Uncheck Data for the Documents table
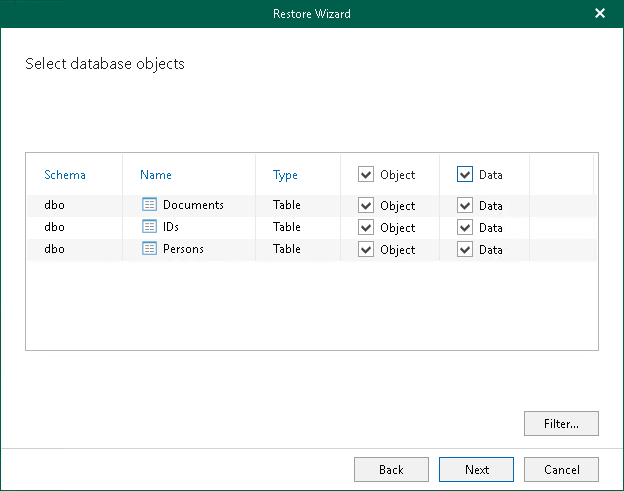Image resolution: width=624 pixels, height=491 pixels. point(465,206)
